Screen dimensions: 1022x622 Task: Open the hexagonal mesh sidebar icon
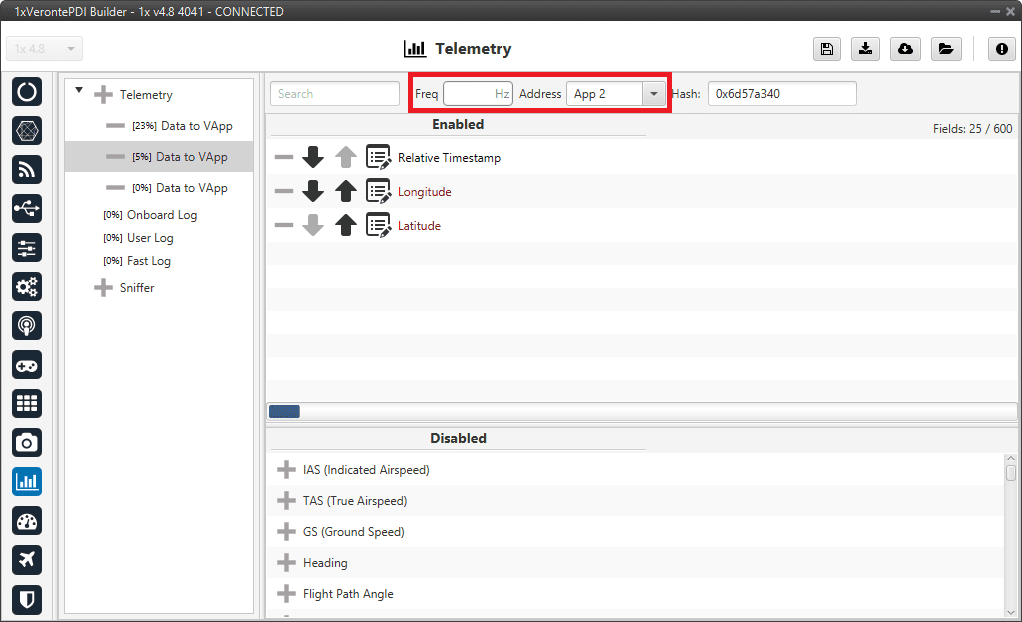pyautogui.click(x=27, y=131)
